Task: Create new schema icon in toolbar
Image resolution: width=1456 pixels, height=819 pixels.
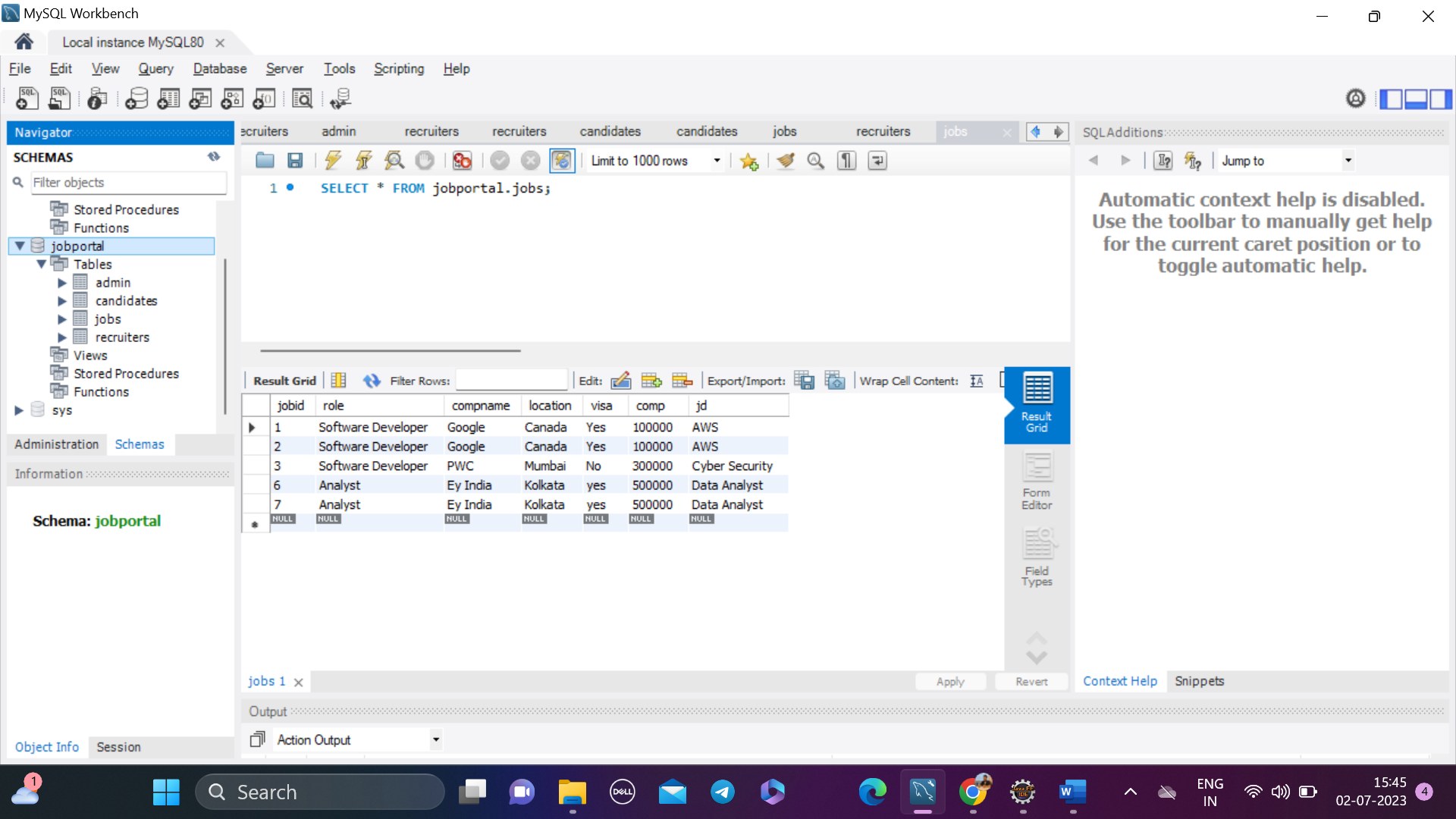Action: [136, 99]
